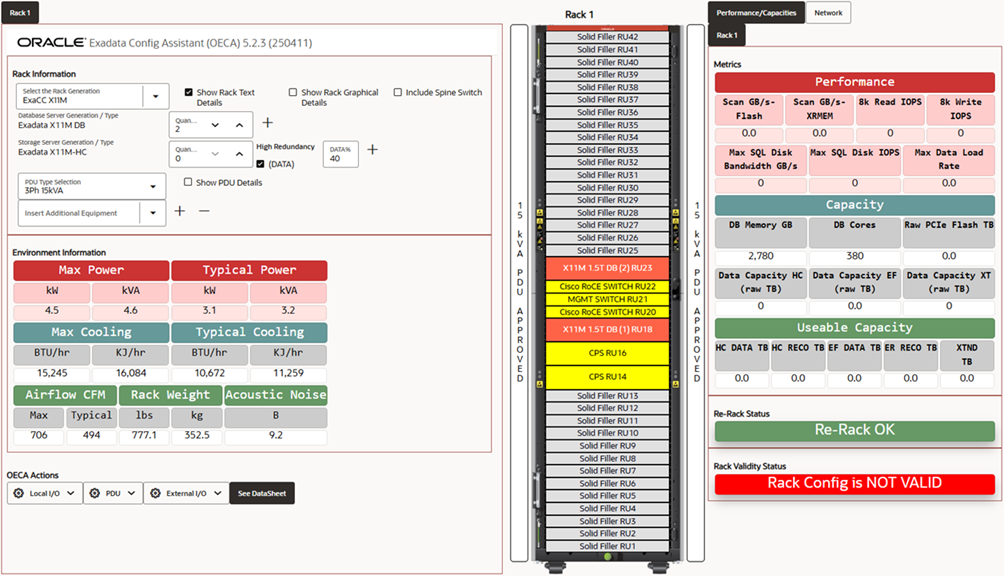Click the left 15 kVA PDU APPROVED bar
The image size is (1004, 576).
(x=519, y=293)
